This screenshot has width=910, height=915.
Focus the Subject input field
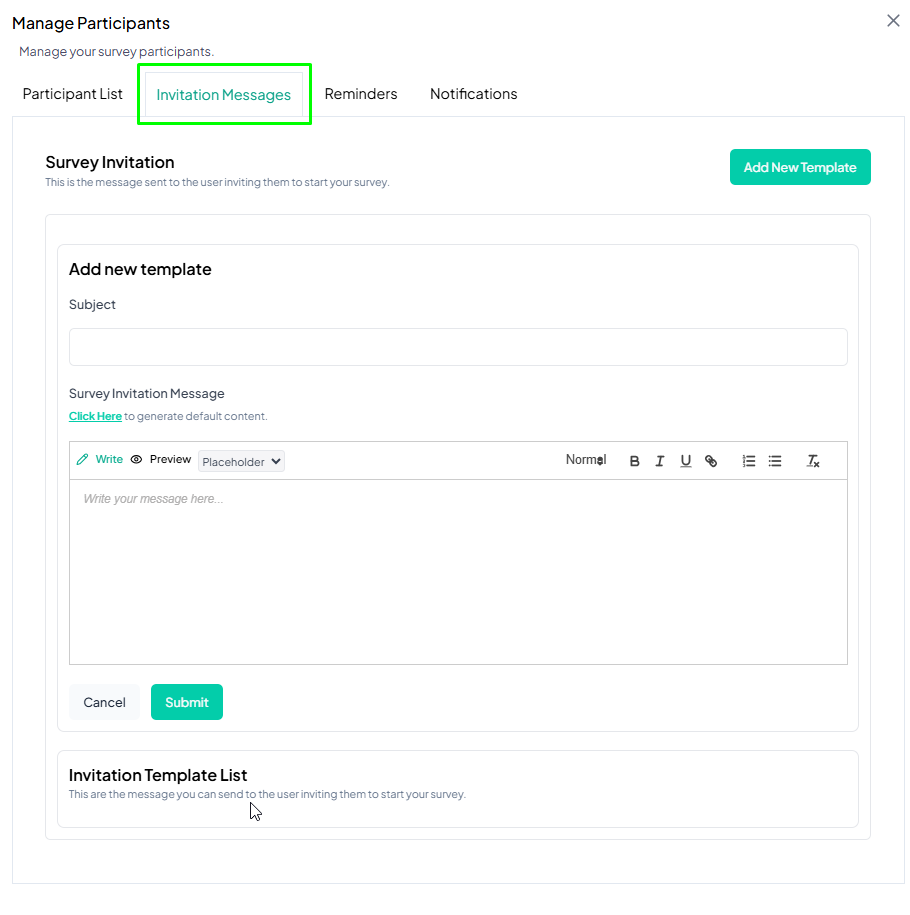click(x=458, y=347)
